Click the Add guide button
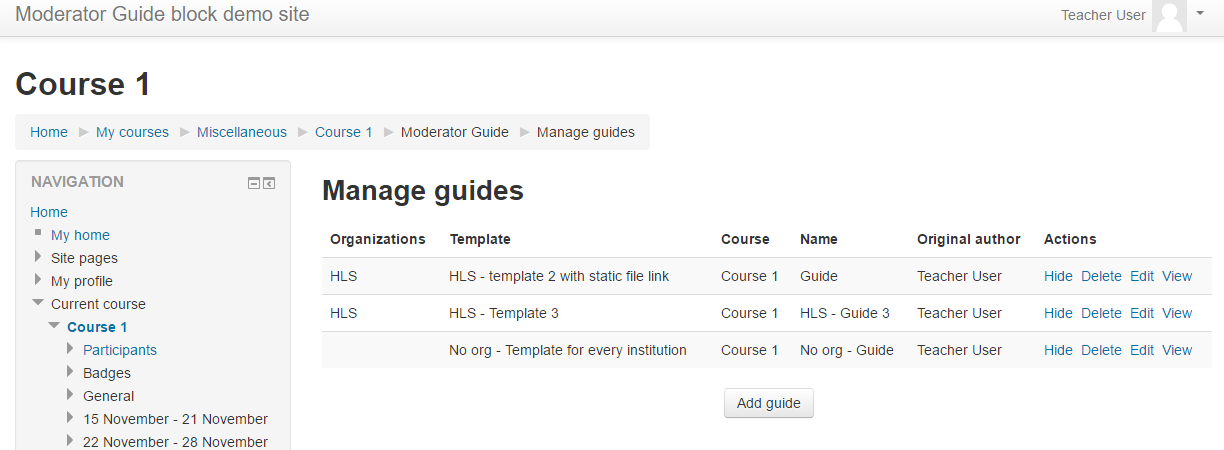The height and width of the screenshot is (450, 1224). (x=768, y=403)
